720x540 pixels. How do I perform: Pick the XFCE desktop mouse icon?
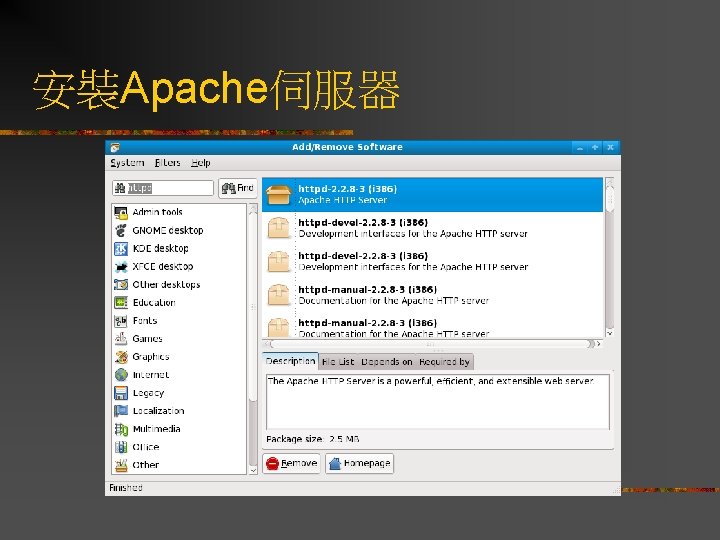121,267
